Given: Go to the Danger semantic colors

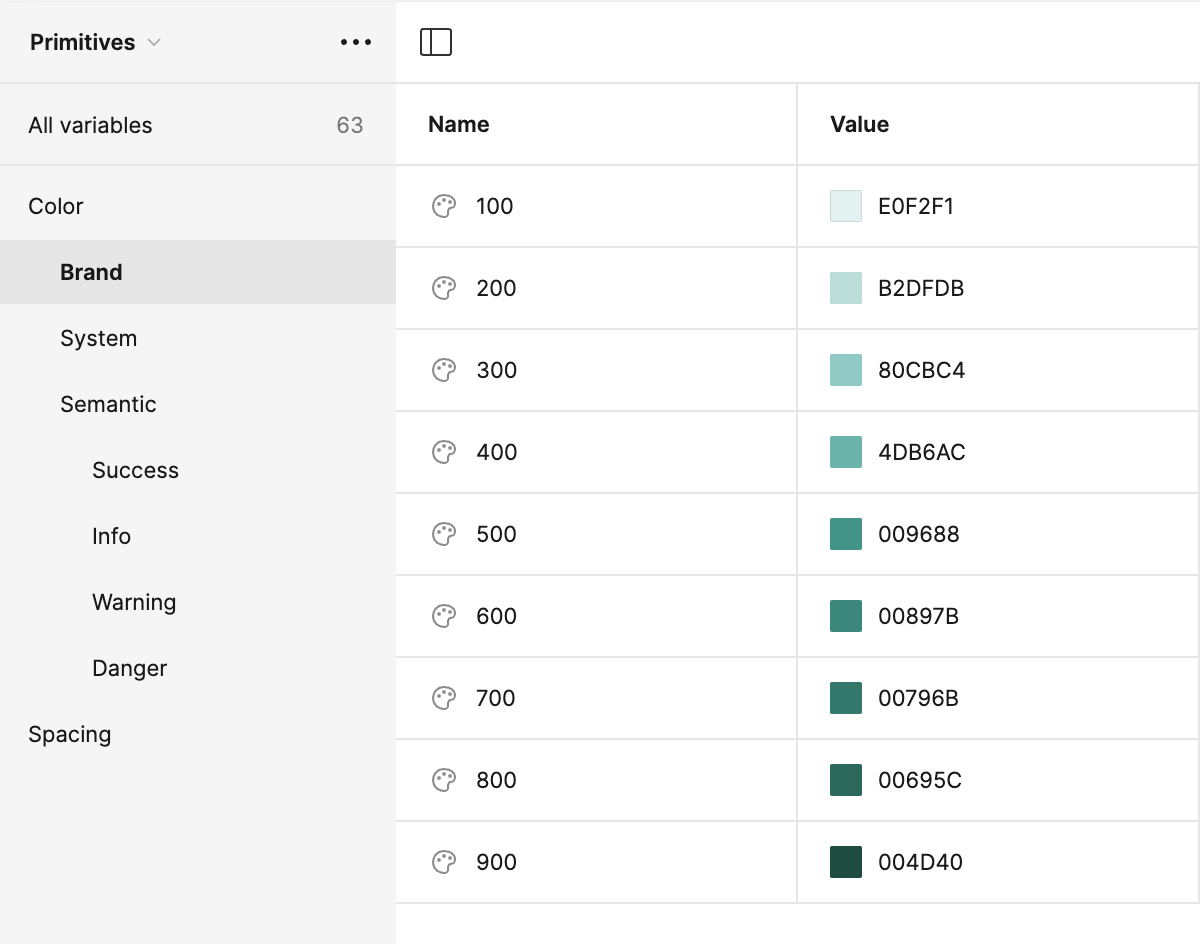Looking at the screenshot, I should pos(129,668).
